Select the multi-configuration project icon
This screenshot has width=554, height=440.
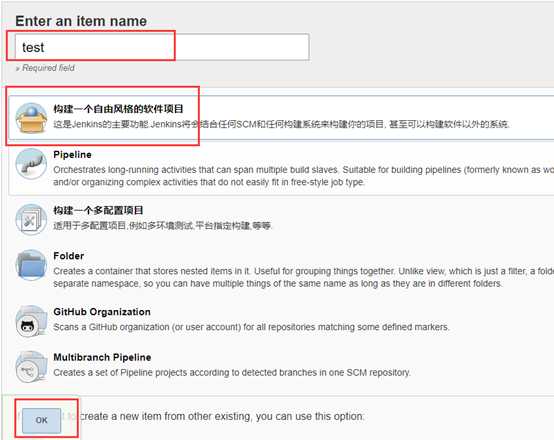coord(31,219)
